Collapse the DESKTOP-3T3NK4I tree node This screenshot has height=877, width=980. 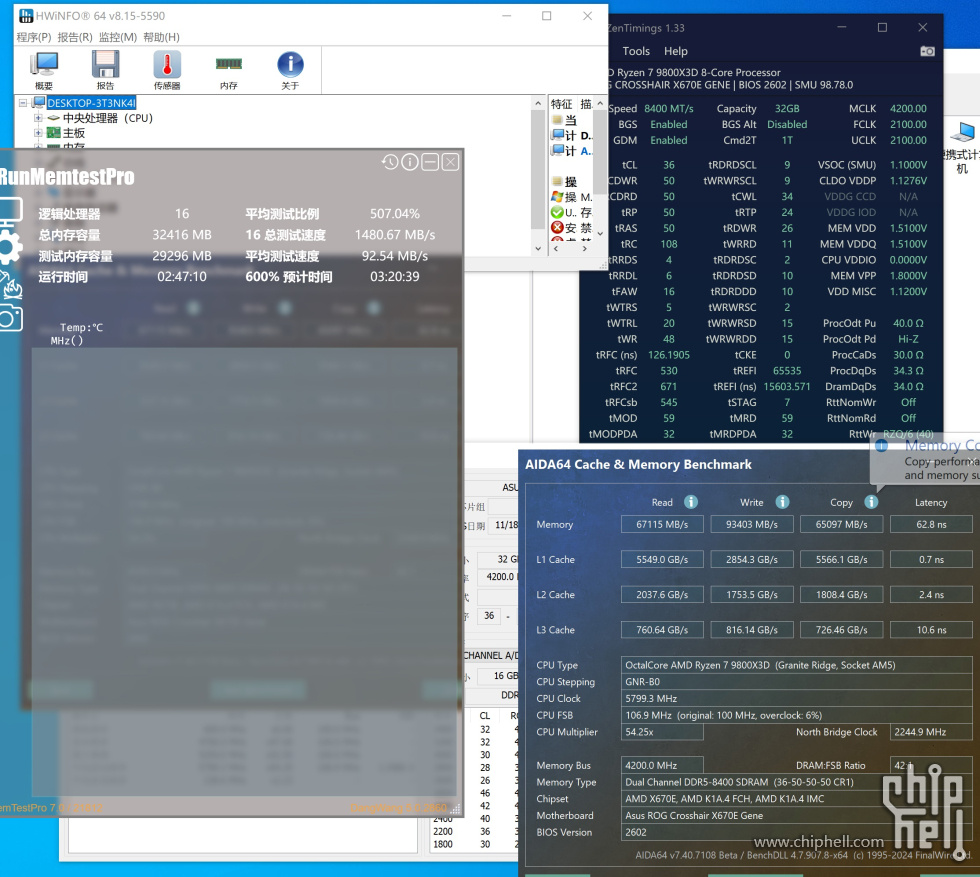point(23,103)
